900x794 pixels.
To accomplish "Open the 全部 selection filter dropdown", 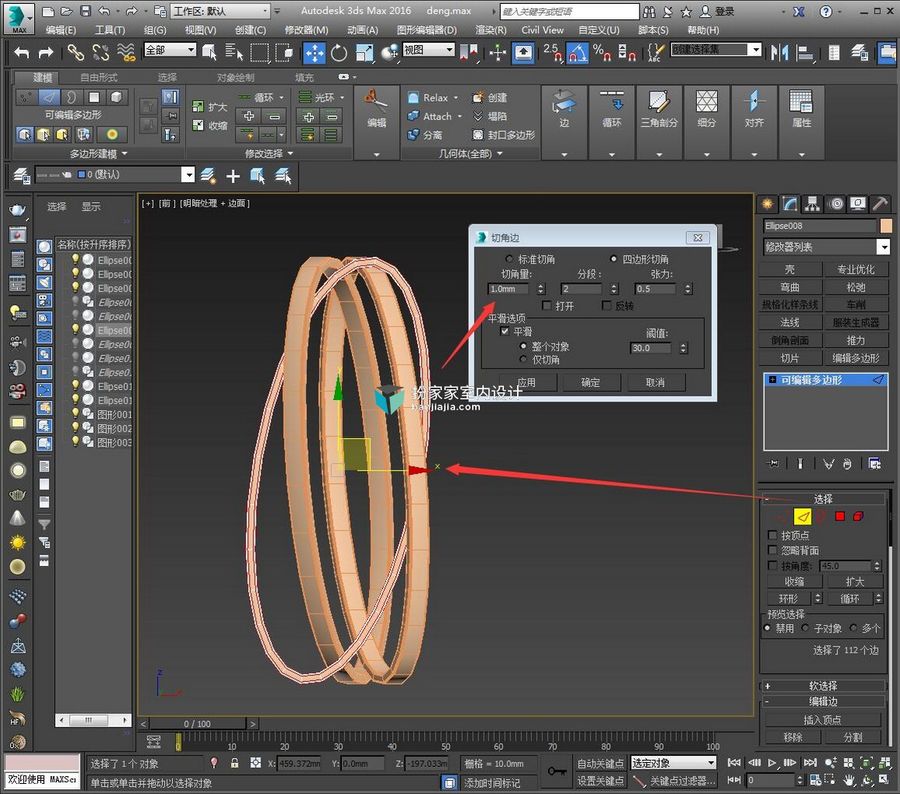I will tap(169, 51).
